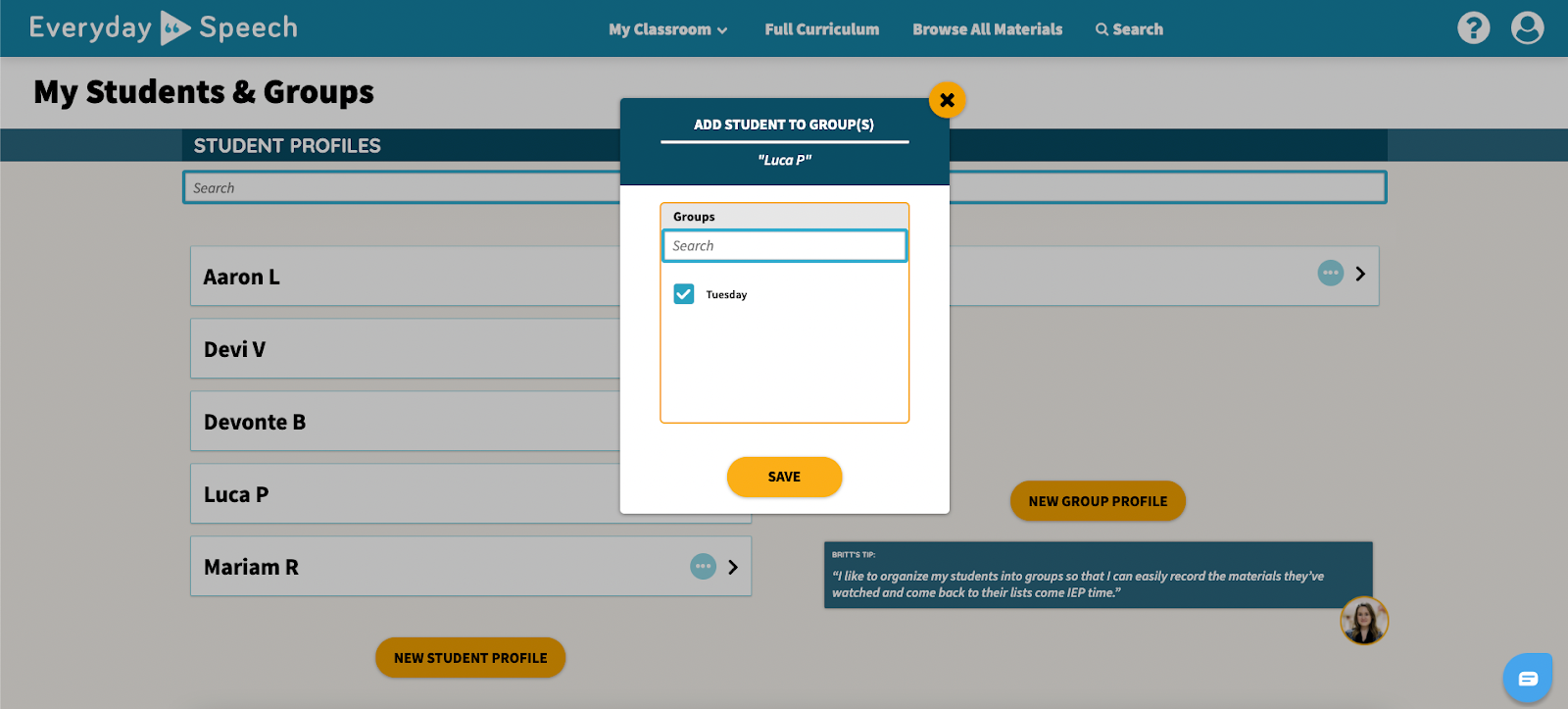Click the Tuesday group label
Screen dimensions: 1568x709
pos(726,295)
